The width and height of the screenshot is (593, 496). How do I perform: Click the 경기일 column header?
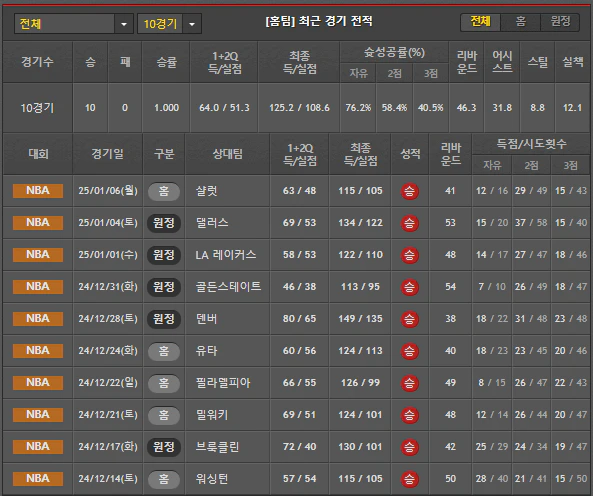107,154
